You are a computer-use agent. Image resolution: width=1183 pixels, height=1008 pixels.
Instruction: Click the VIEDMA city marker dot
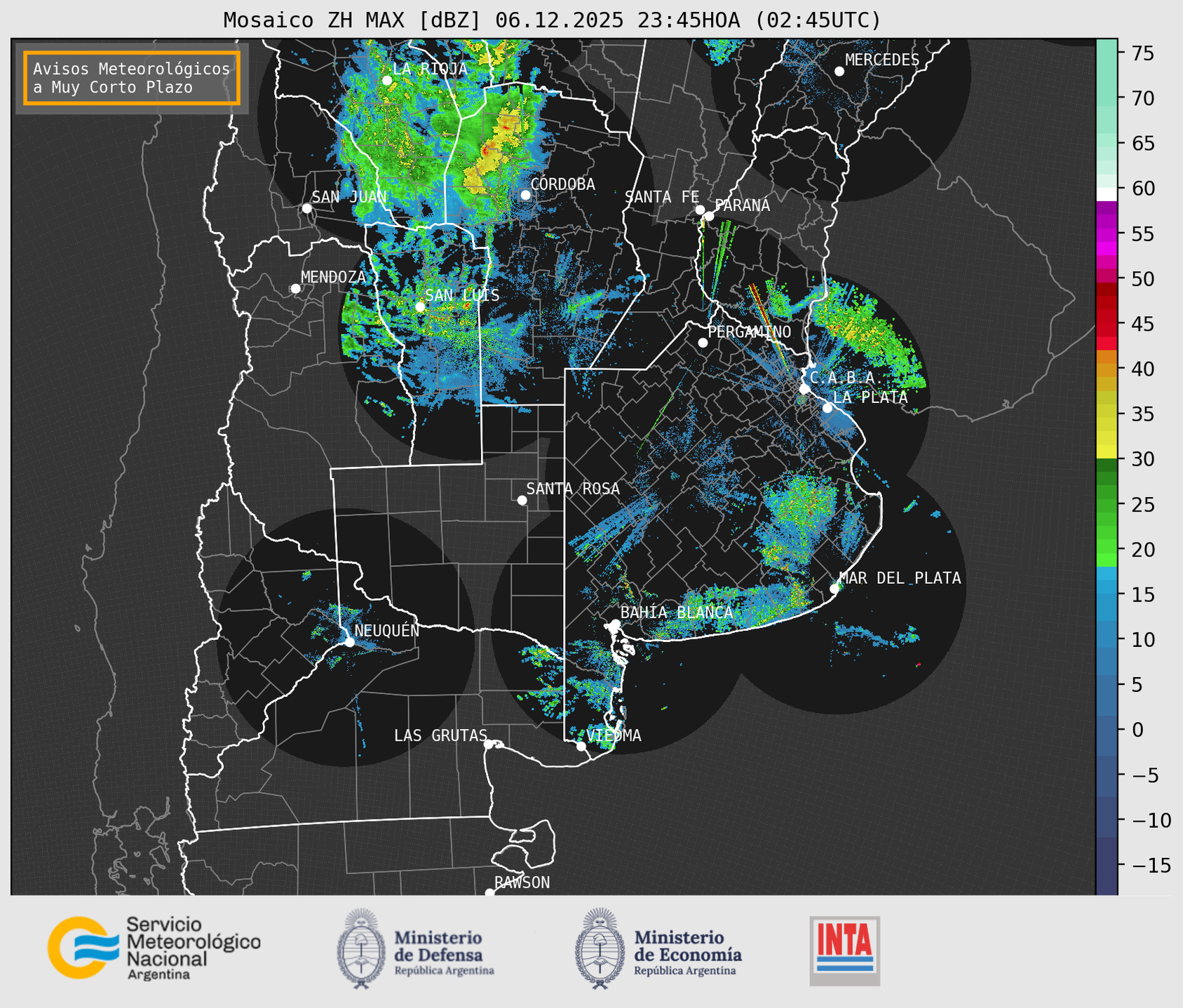tap(581, 746)
